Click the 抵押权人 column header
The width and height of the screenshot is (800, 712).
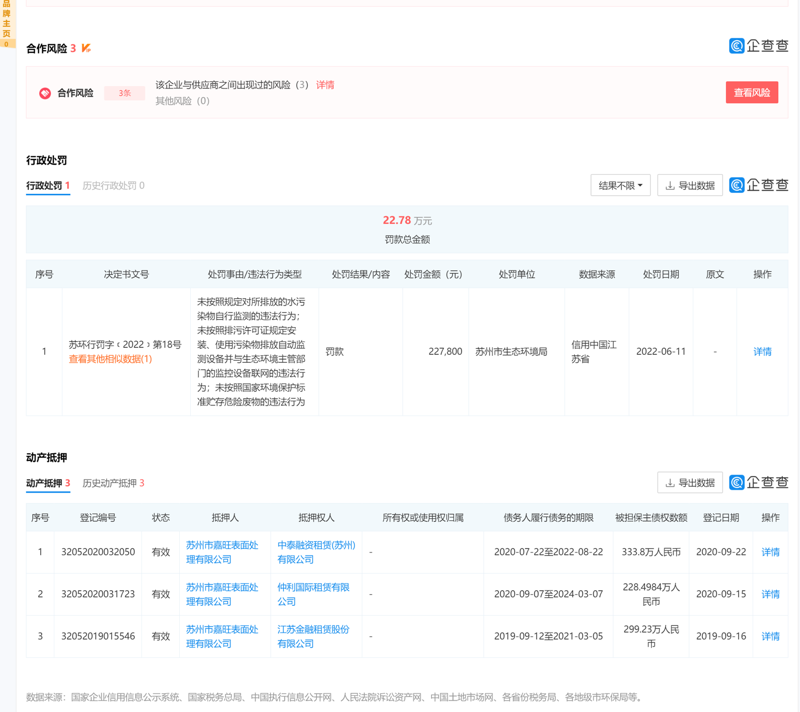tap(316, 518)
